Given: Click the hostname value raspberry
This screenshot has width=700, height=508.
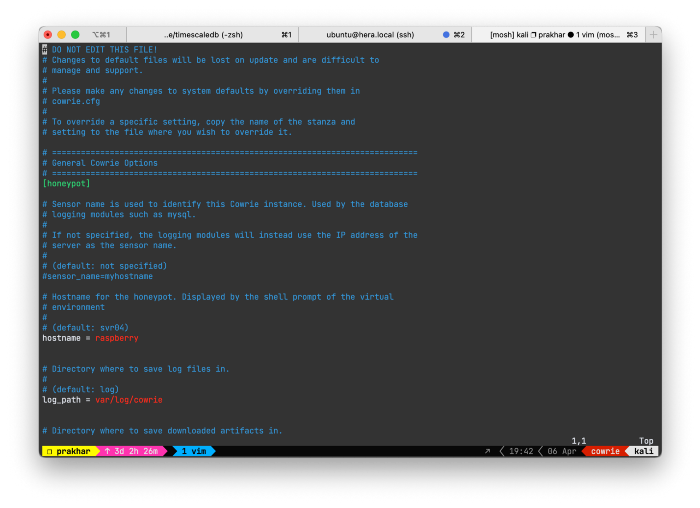Looking at the screenshot, I should [x=117, y=338].
